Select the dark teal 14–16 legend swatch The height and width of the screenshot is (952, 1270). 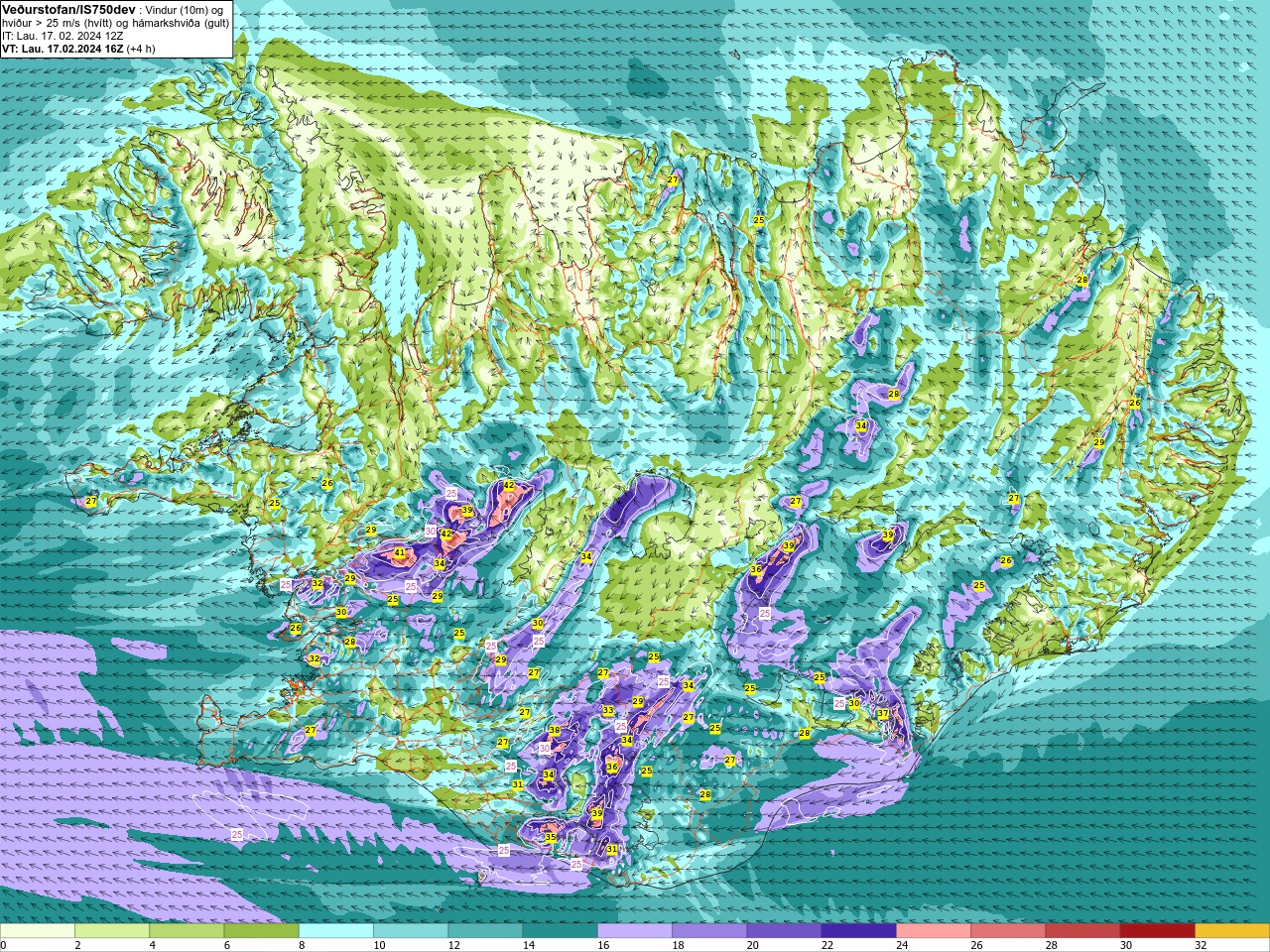pyautogui.click(x=560, y=931)
